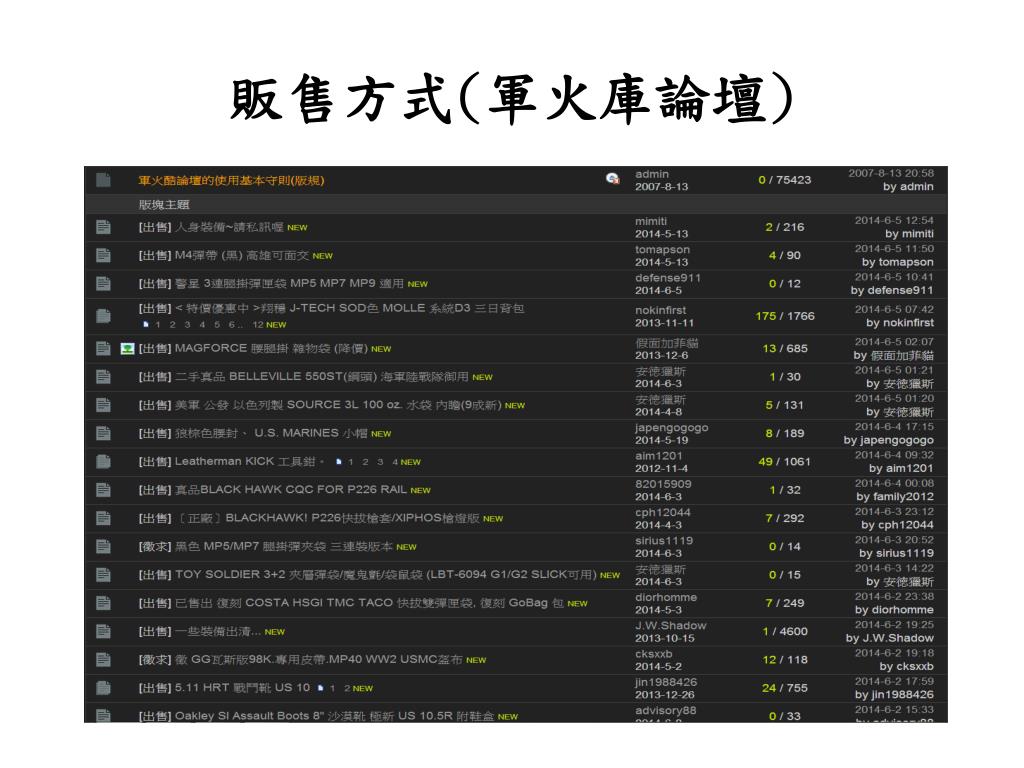Open author cph12044 in author column
This screenshot has width=1024, height=768.
[x=662, y=512]
